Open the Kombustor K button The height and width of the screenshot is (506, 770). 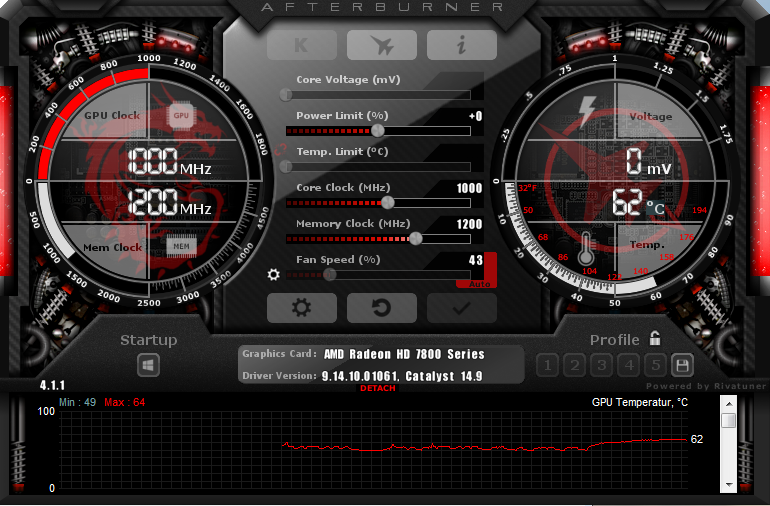tap(302, 45)
